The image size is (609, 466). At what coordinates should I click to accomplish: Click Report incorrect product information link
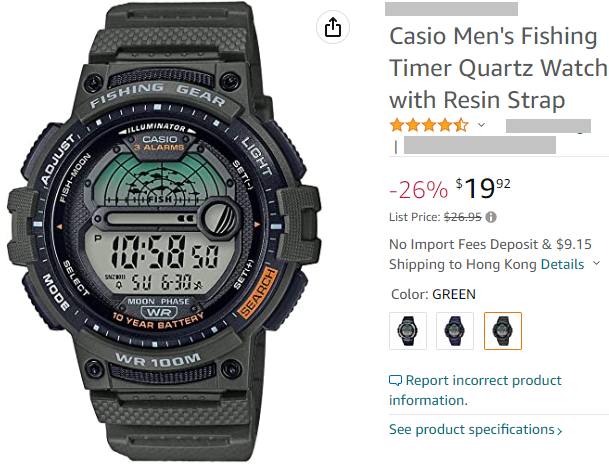click(x=475, y=390)
